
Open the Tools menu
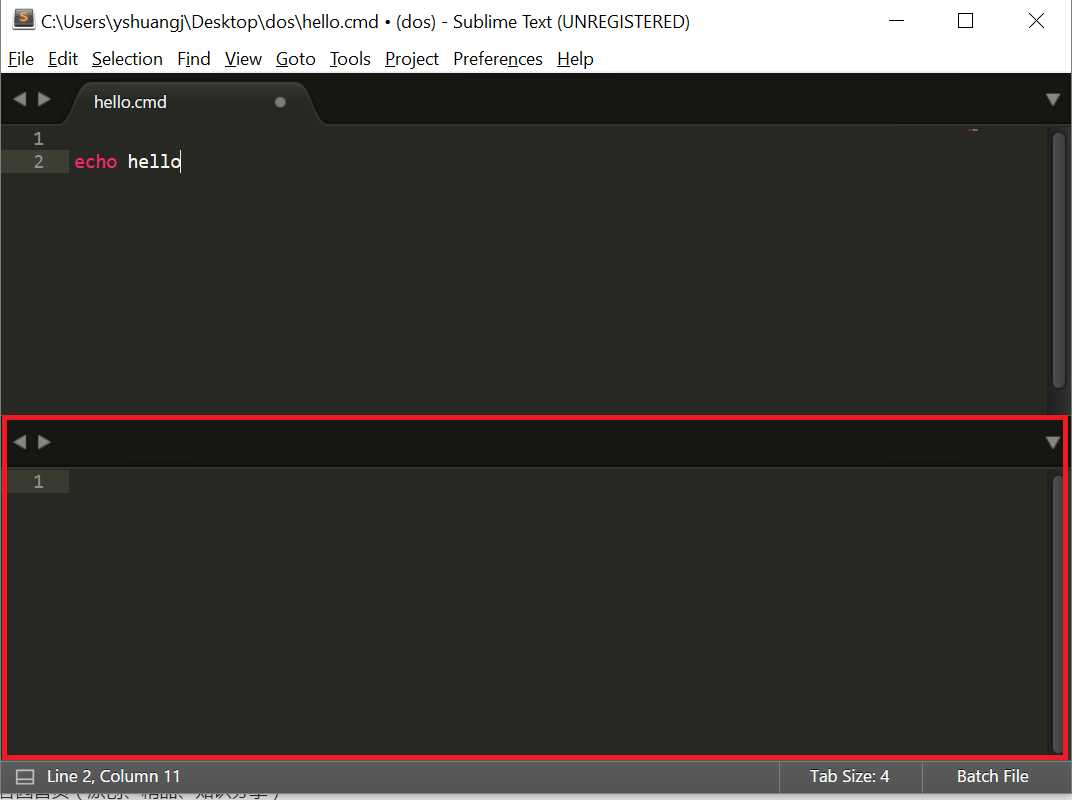[x=350, y=59]
